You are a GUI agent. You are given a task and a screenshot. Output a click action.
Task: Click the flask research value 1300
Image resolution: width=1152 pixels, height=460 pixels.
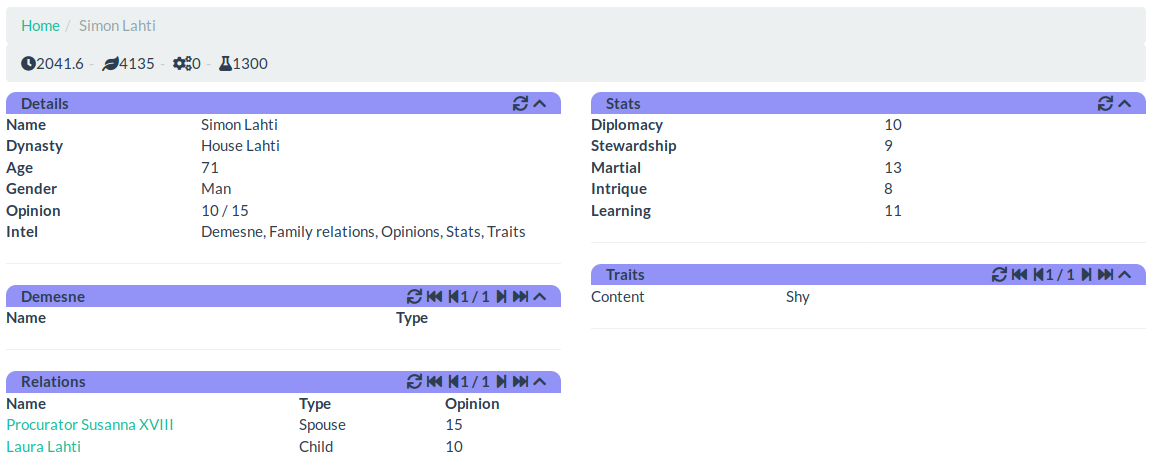coord(243,64)
